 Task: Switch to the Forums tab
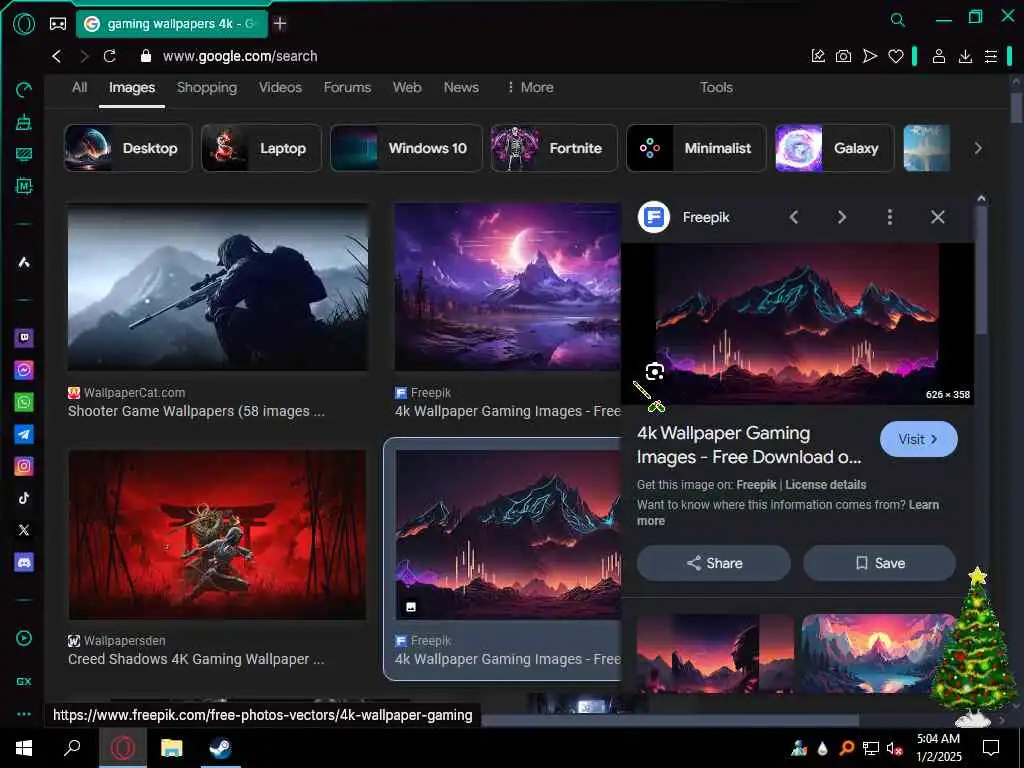[x=347, y=88]
